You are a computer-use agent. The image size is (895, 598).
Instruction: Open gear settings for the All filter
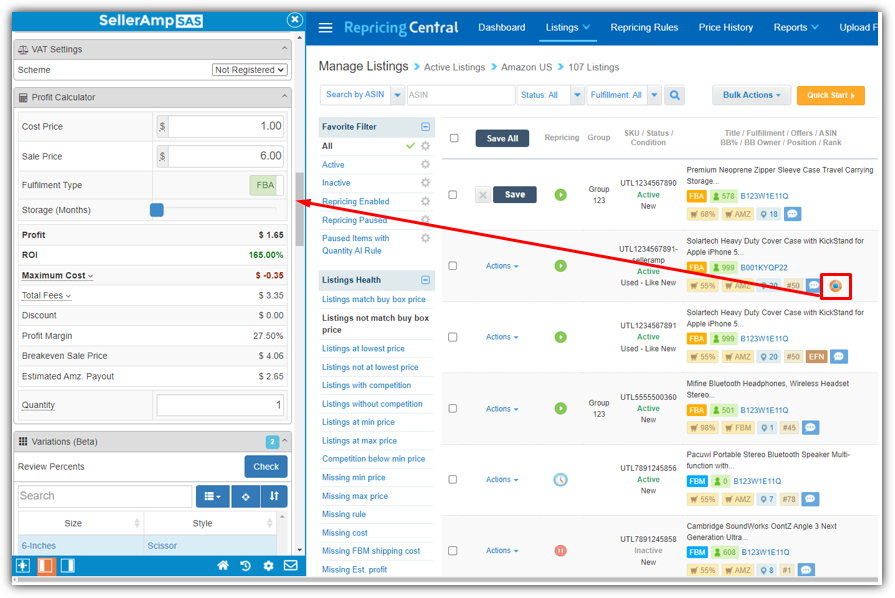425,146
